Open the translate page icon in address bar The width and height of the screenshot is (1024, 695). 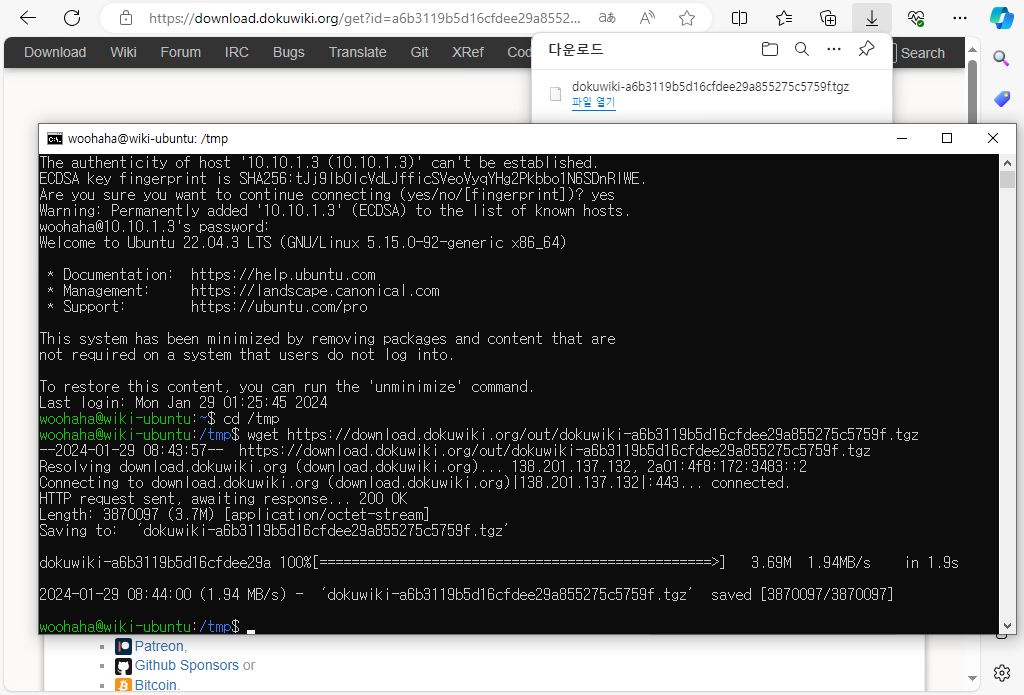point(607,18)
